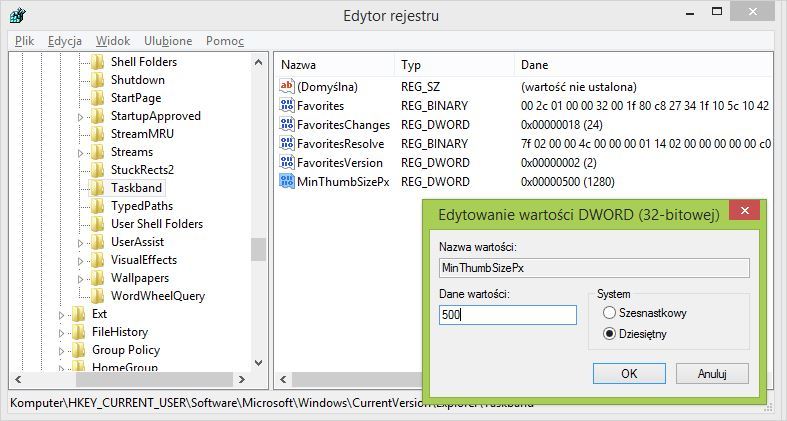This screenshot has height=421, width=787.
Task: Expand the VisualEffects tree node
Action: (80, 261)
